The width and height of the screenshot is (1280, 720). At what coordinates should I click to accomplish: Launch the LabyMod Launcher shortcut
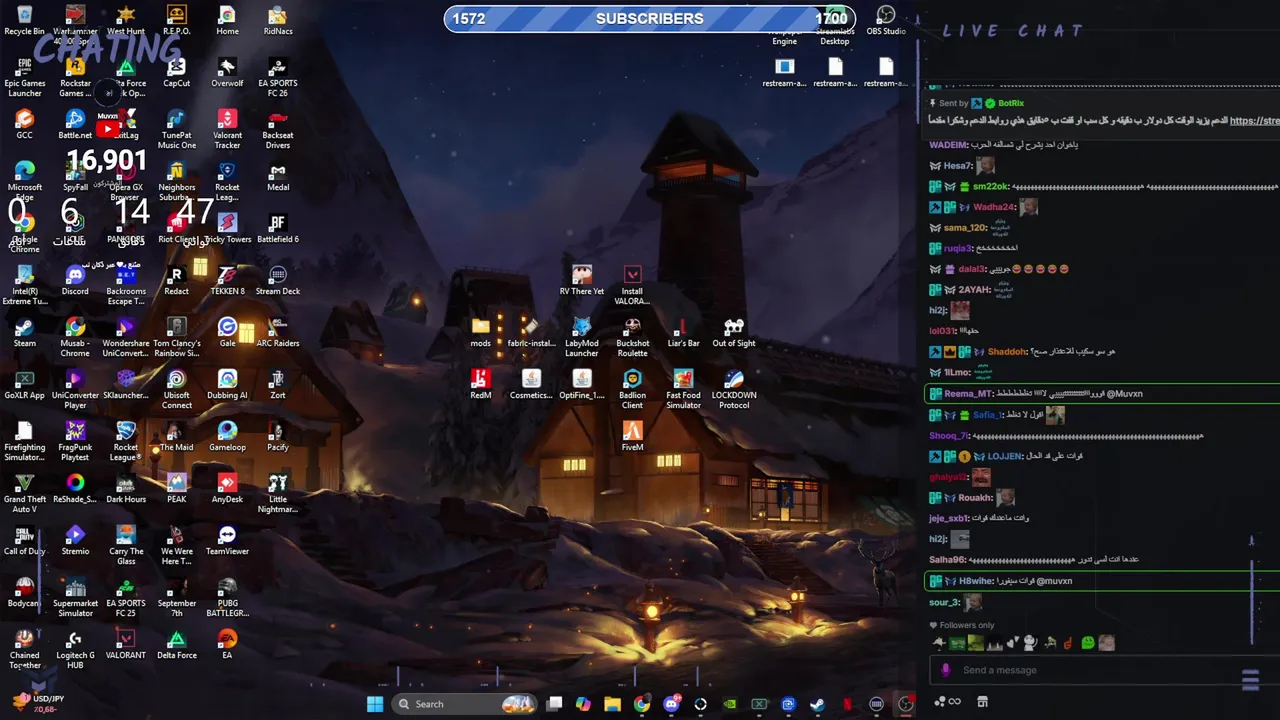[582, 337]
